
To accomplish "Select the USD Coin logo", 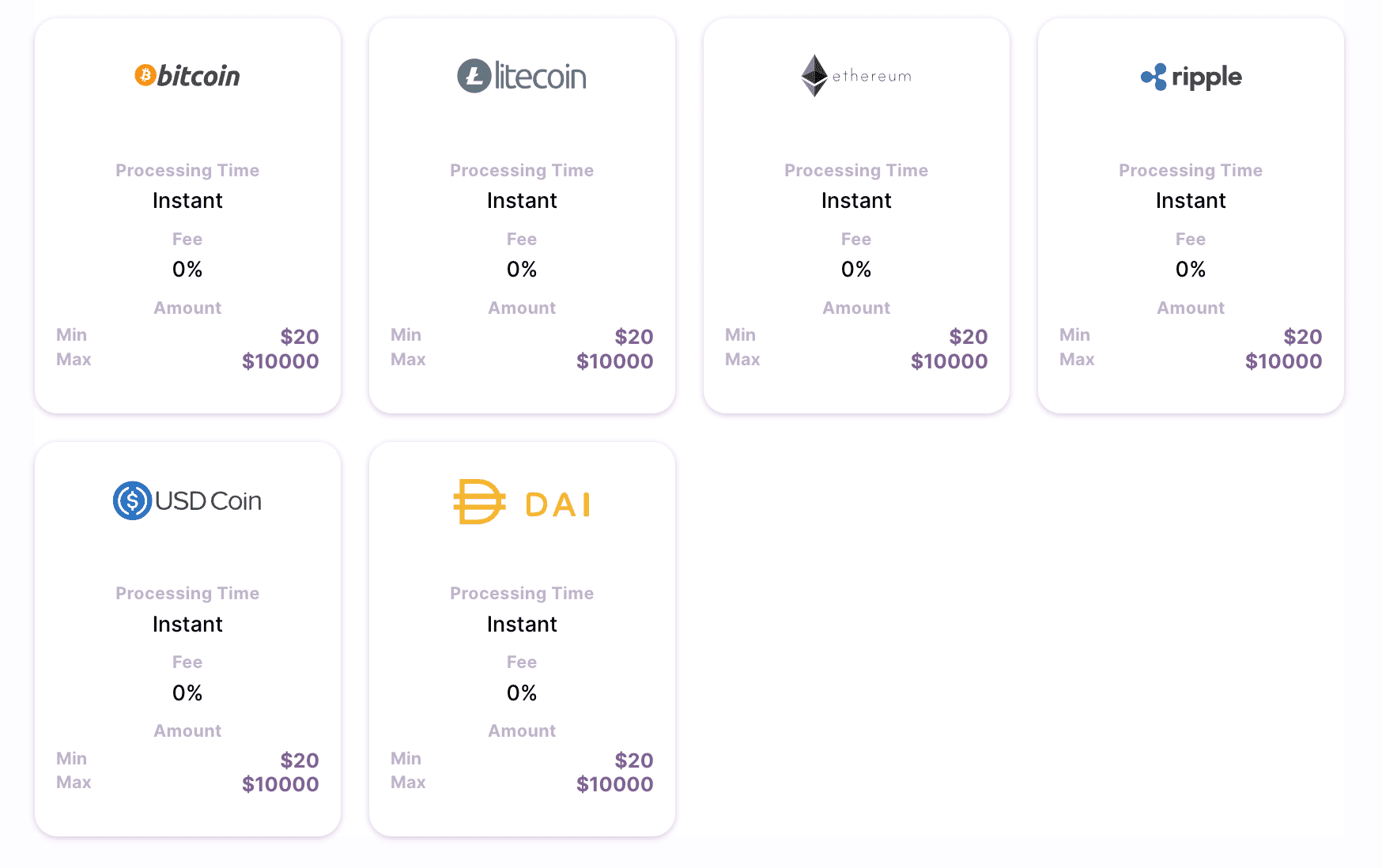I will click(187, 500).
